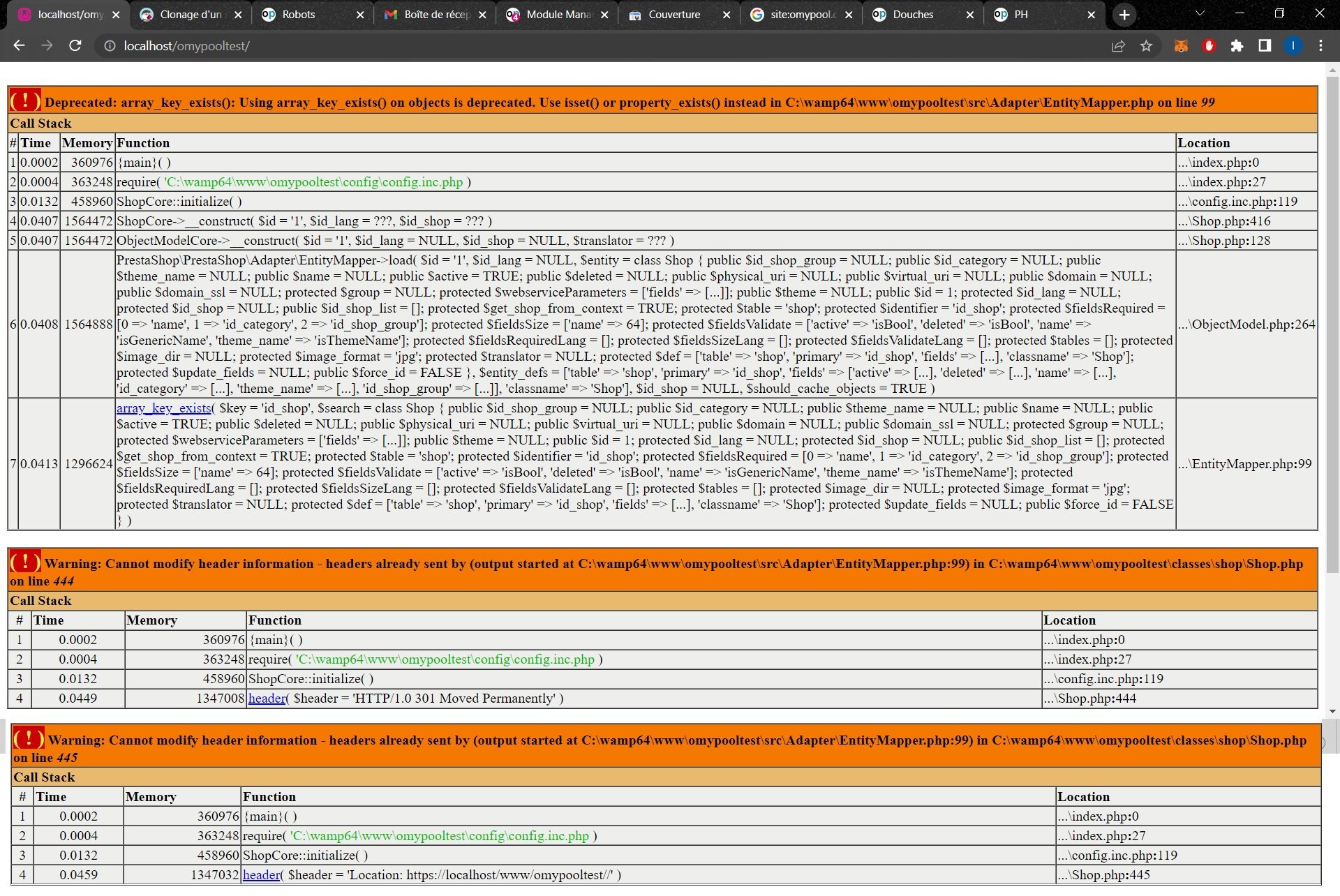Go back to the previous page
The width and height of the screenshot is (1340, 896).
pyautogui.click(x=19, y=45)
